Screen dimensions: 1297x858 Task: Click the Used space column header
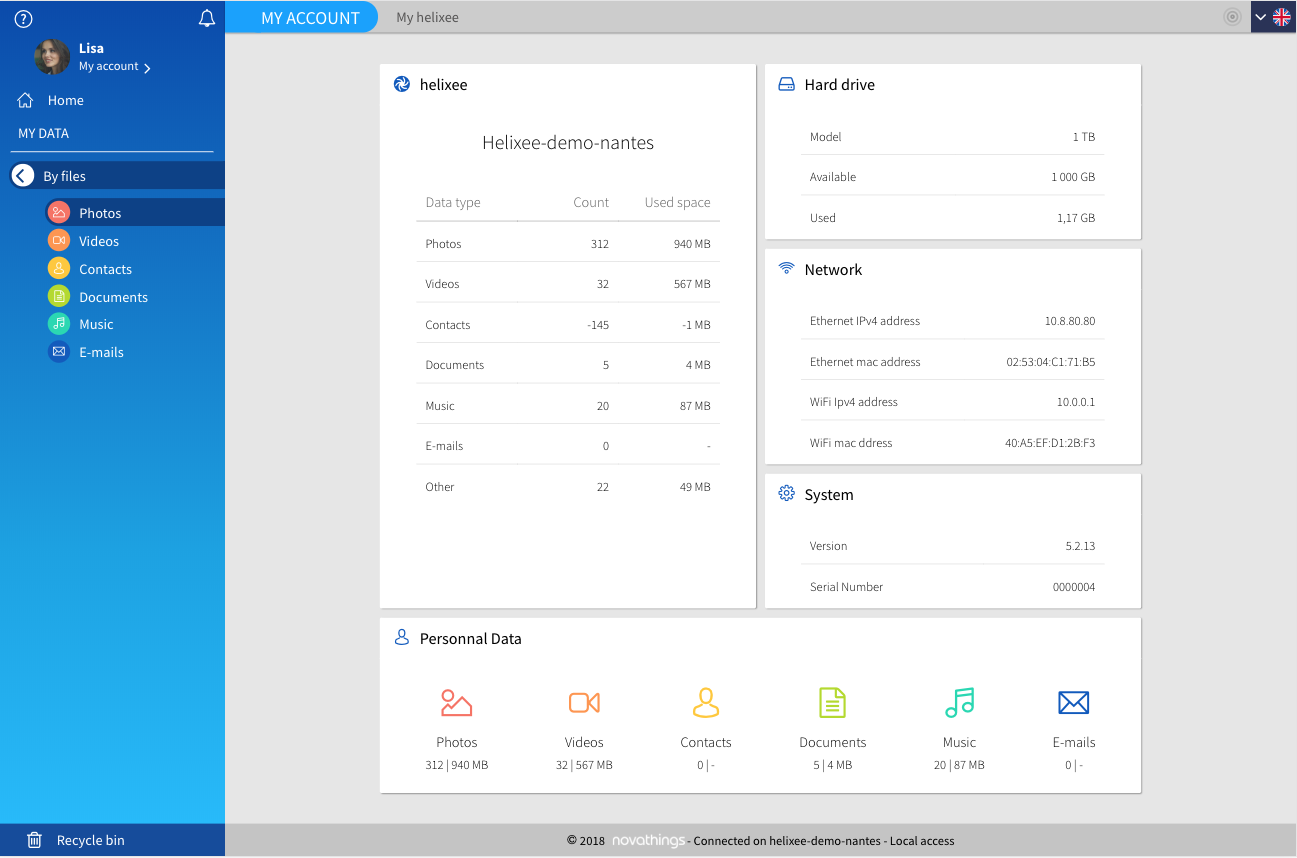pos(678,202)
